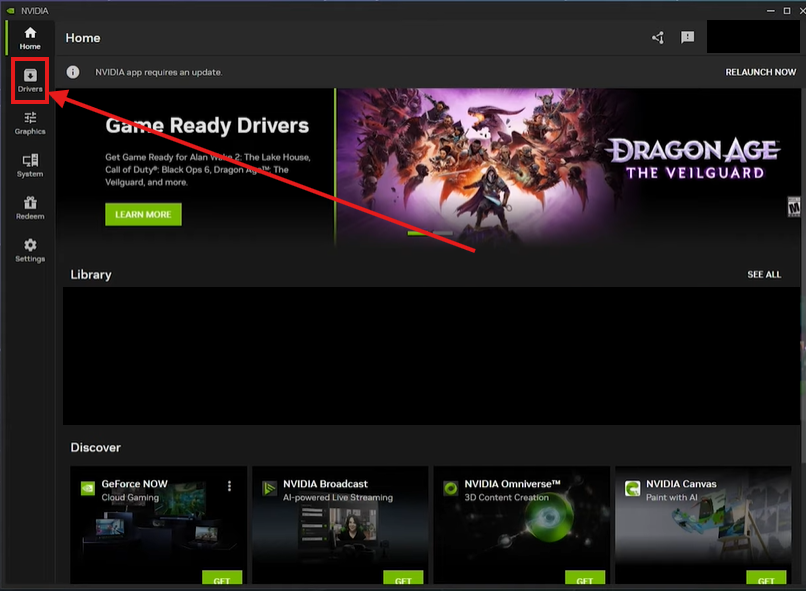
Task: Click the info icon in update banner
Action: coord(73,72)
